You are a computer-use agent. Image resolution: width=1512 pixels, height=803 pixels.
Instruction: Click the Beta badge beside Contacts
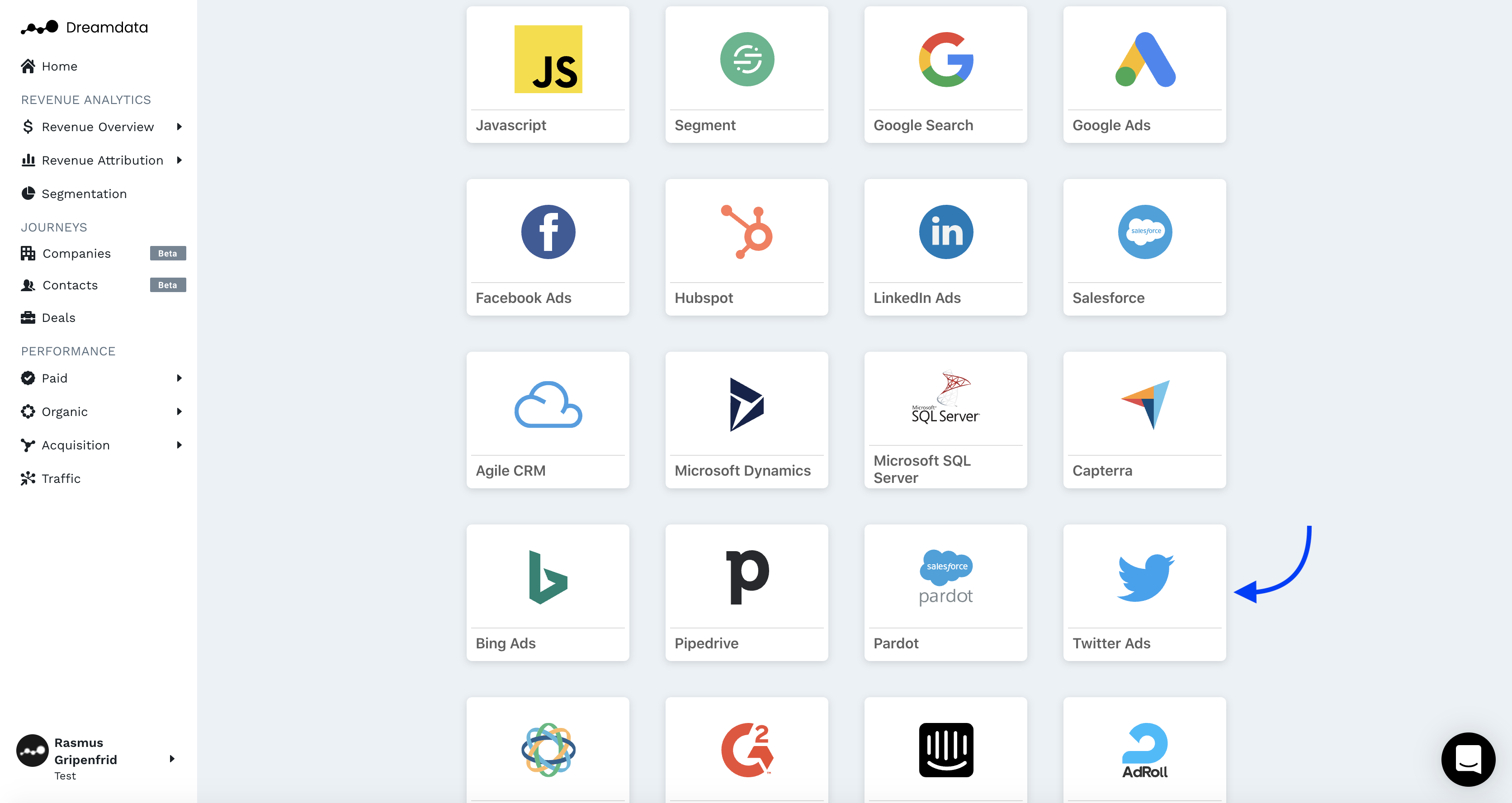[x=167, y=285]
